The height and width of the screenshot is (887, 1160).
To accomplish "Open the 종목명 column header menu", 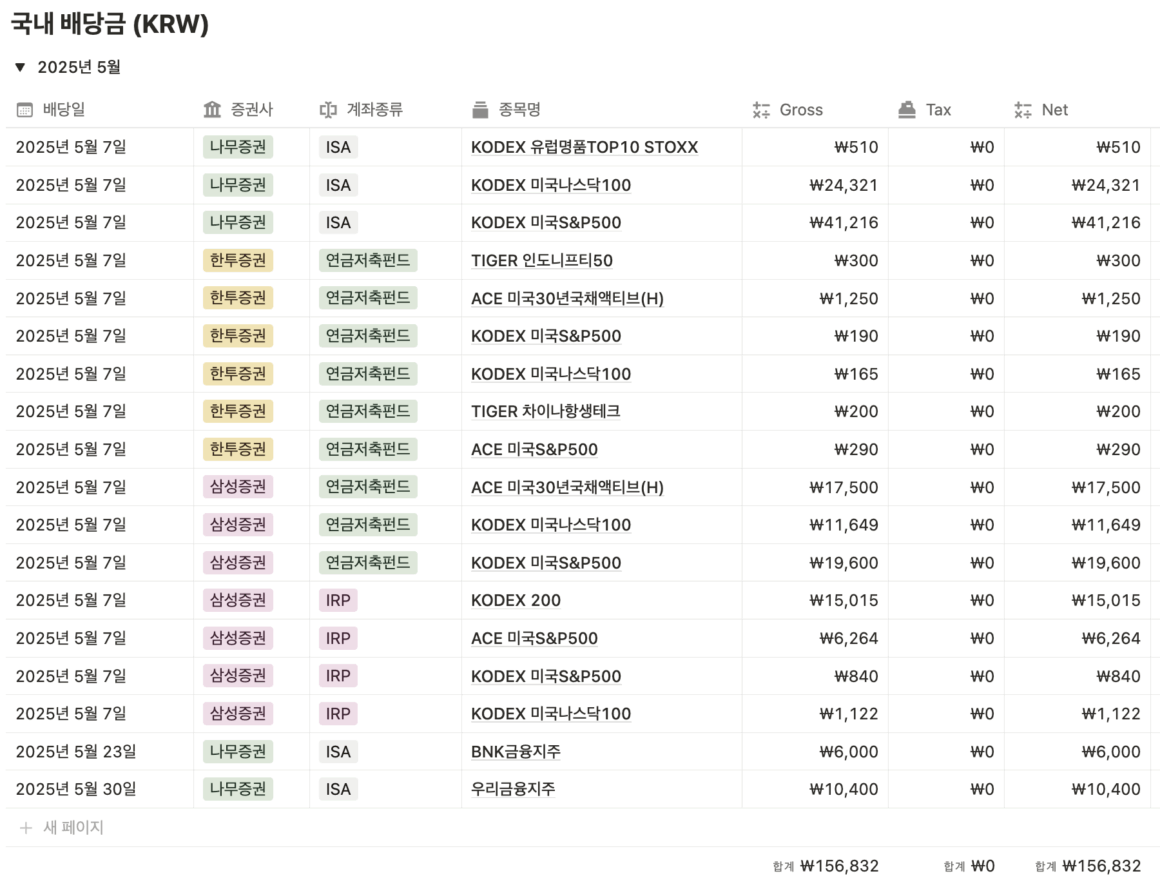I will point(602,109).
